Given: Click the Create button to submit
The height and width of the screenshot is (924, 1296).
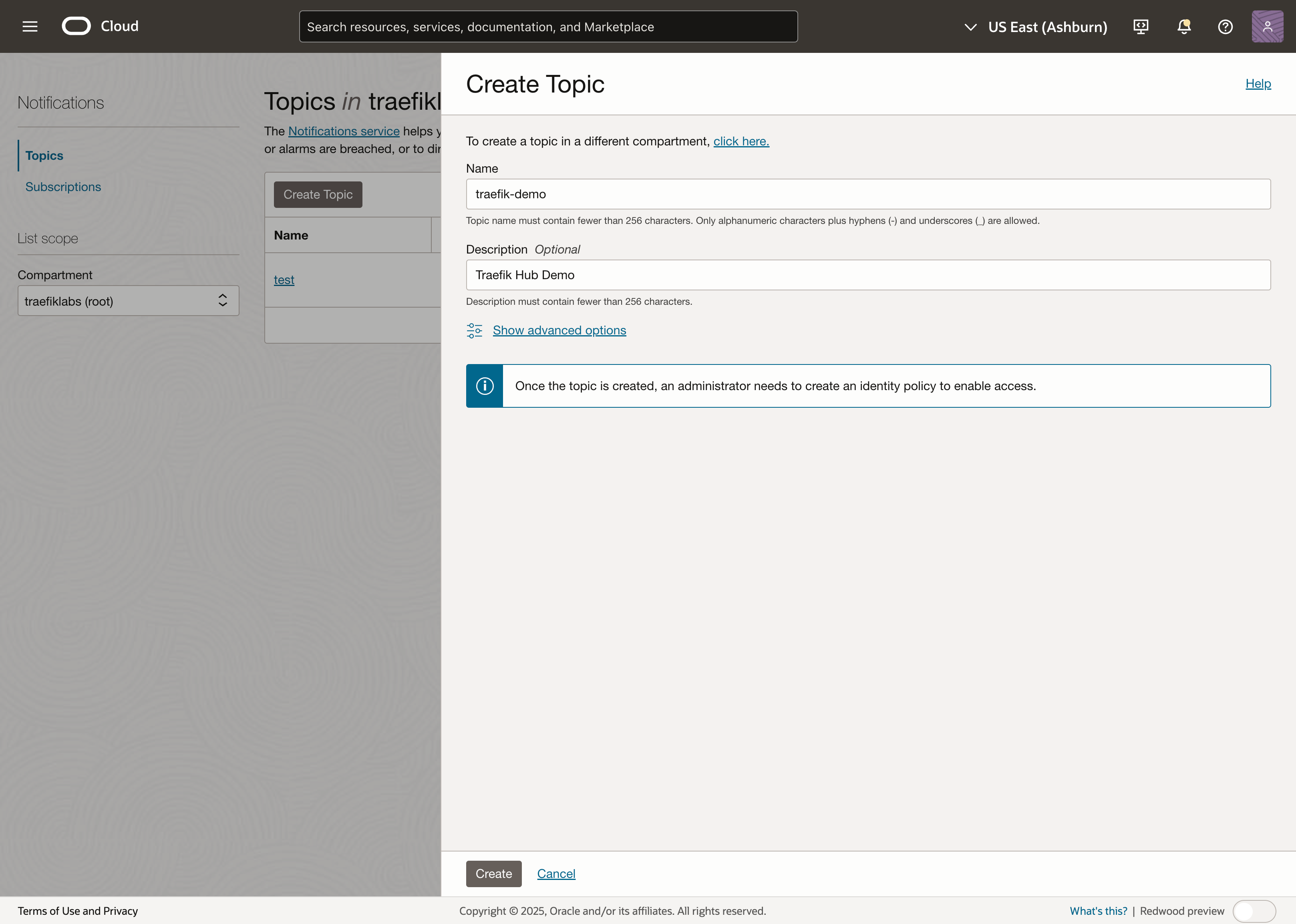Looking at the screenshot, I should (493, 874).
